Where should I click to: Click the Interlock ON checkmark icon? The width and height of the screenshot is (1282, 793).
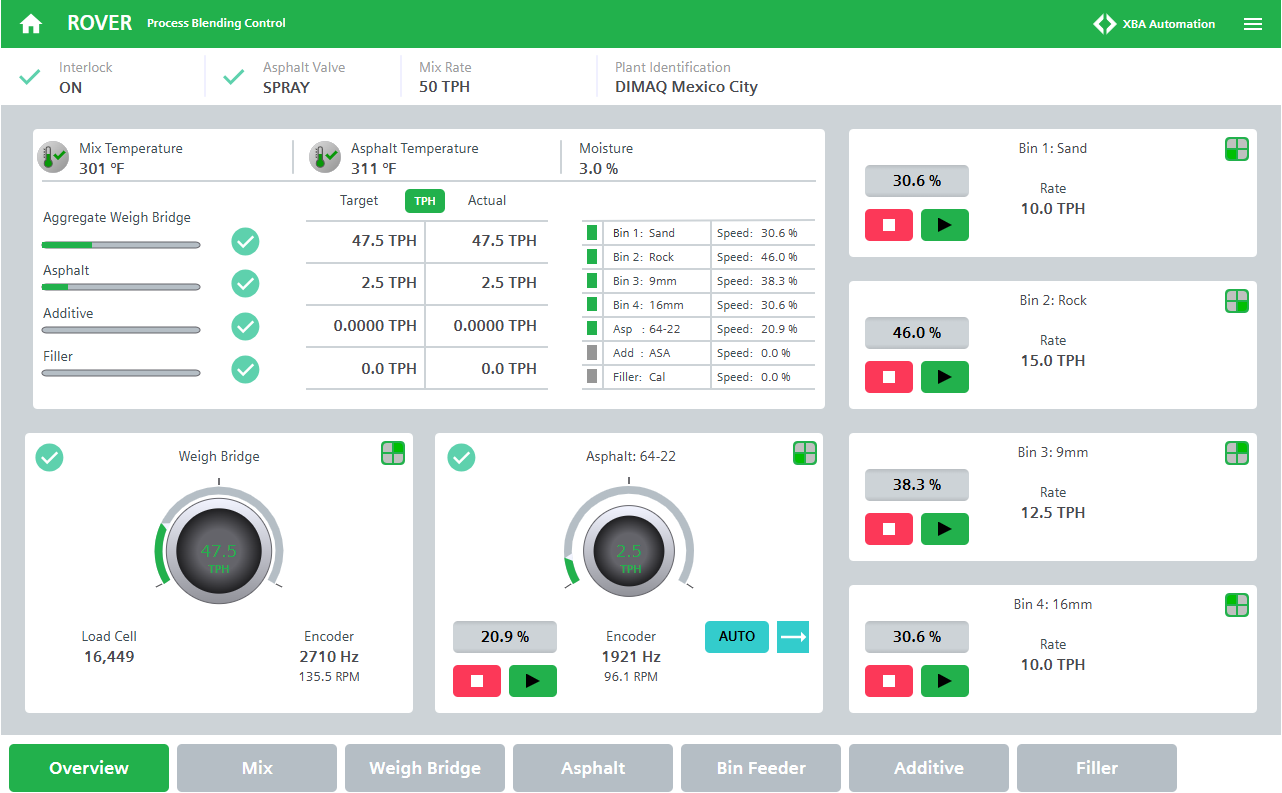31,77
